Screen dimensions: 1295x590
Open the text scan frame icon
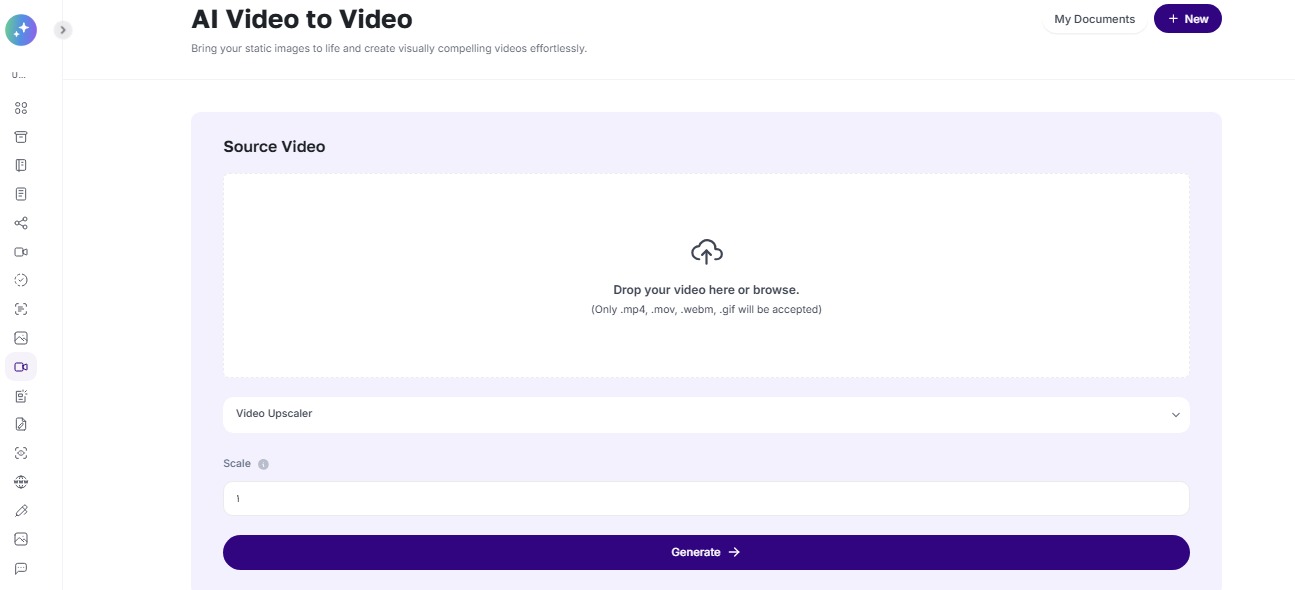click(x=21, y=309)
